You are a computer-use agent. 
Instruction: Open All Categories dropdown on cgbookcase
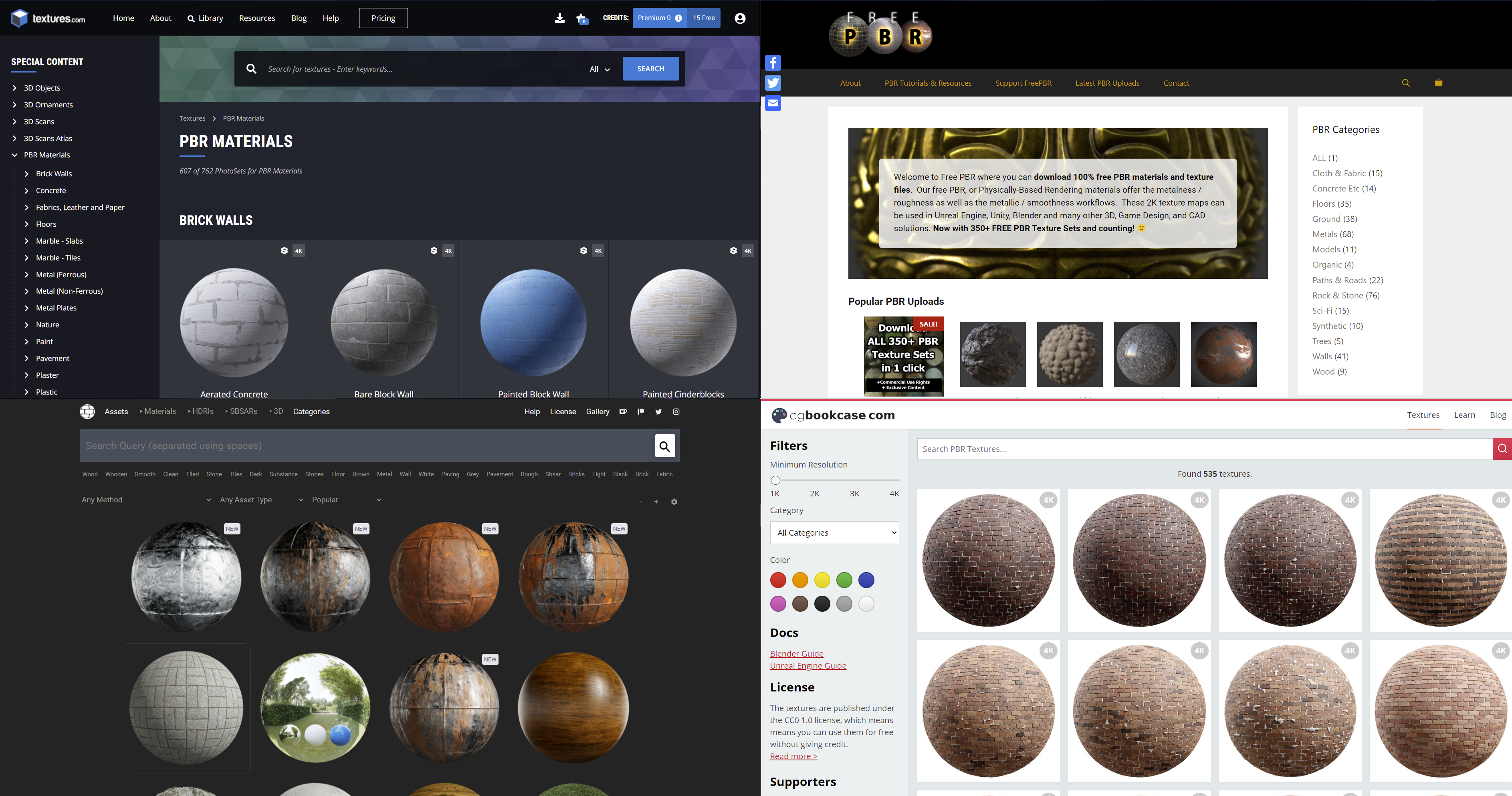pyautogui.click(x=834, y=533)
